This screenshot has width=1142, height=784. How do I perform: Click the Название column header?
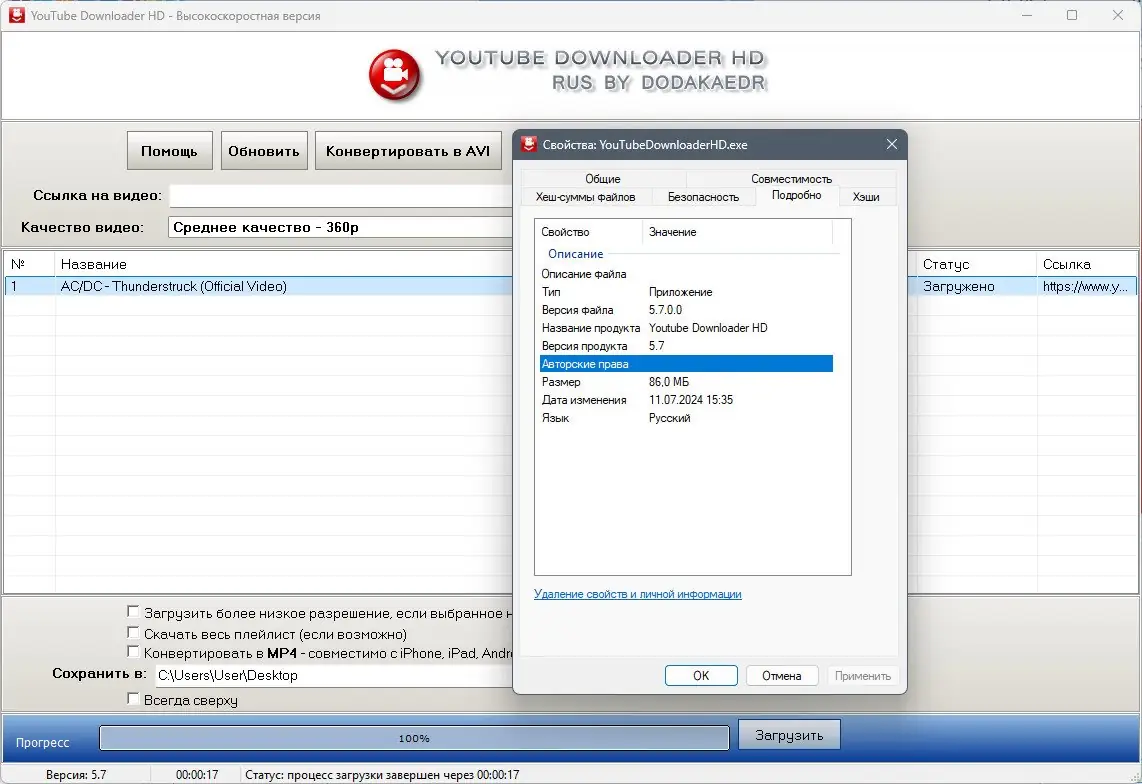tap(283, 264)
